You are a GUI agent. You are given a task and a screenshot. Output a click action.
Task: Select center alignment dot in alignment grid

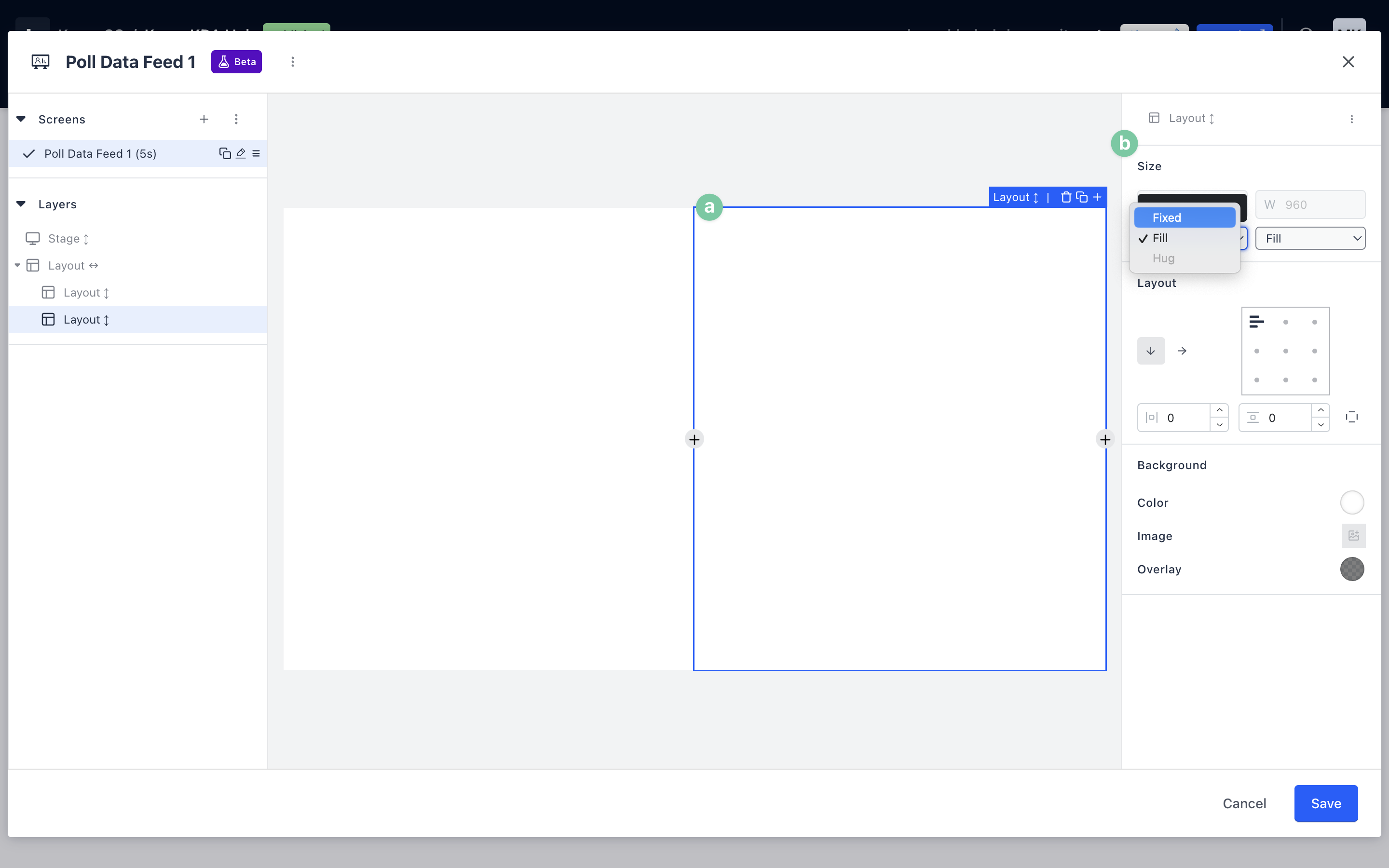point(1286,351)
